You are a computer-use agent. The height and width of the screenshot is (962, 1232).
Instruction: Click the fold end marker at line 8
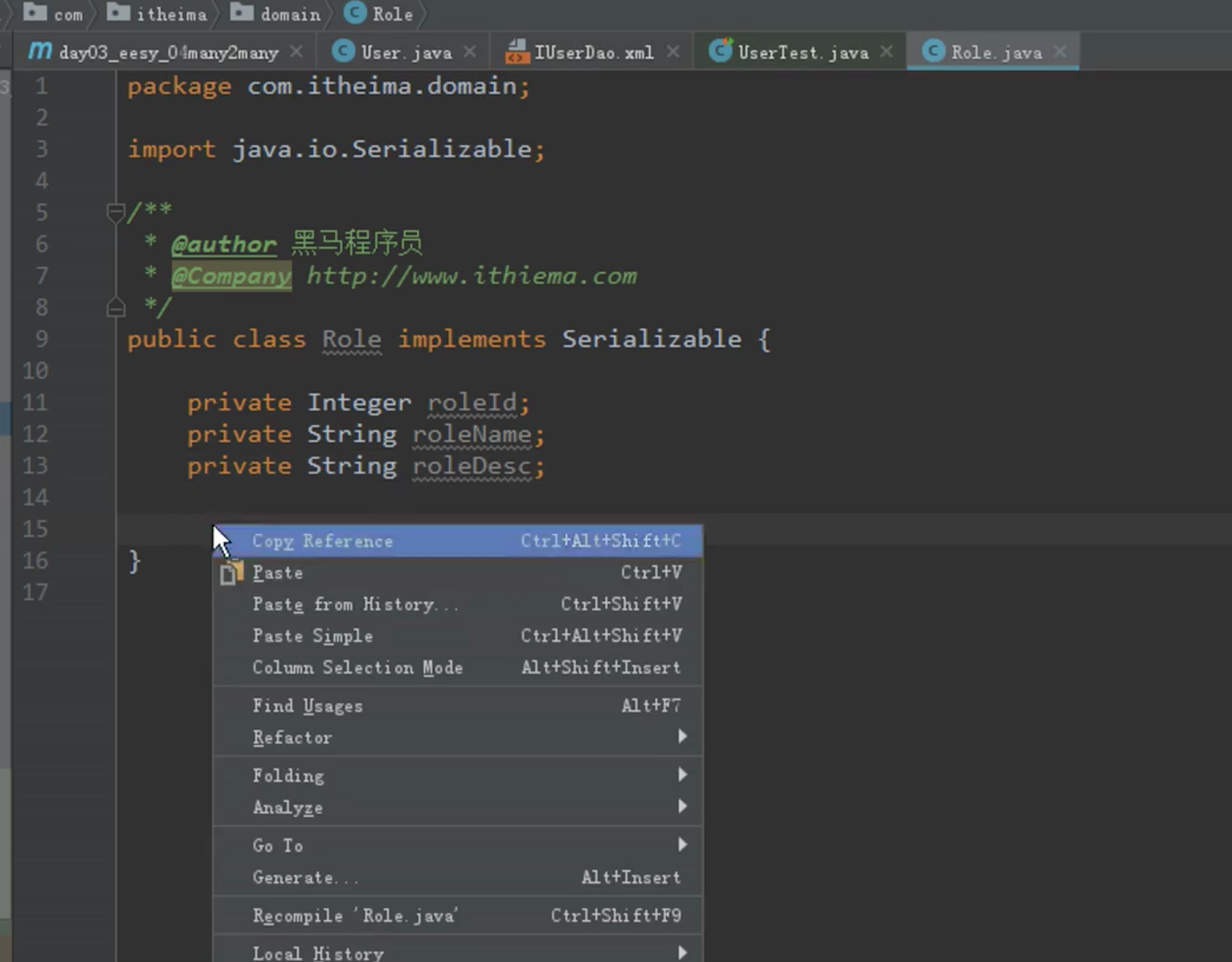[115, 307]
